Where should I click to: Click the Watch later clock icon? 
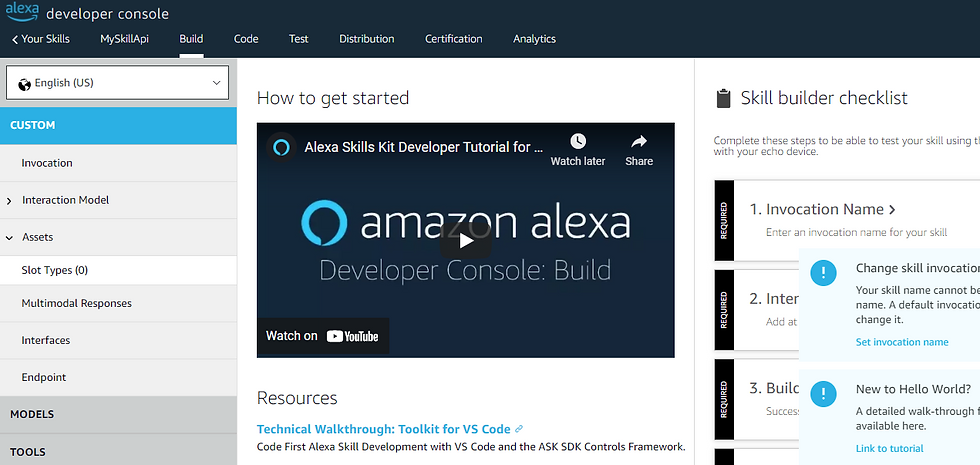(x=578, y=141)
